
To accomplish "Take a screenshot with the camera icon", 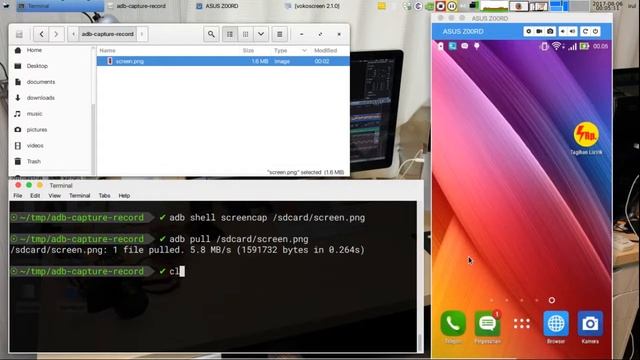I will pyautogui.click(x=550, y=31).
